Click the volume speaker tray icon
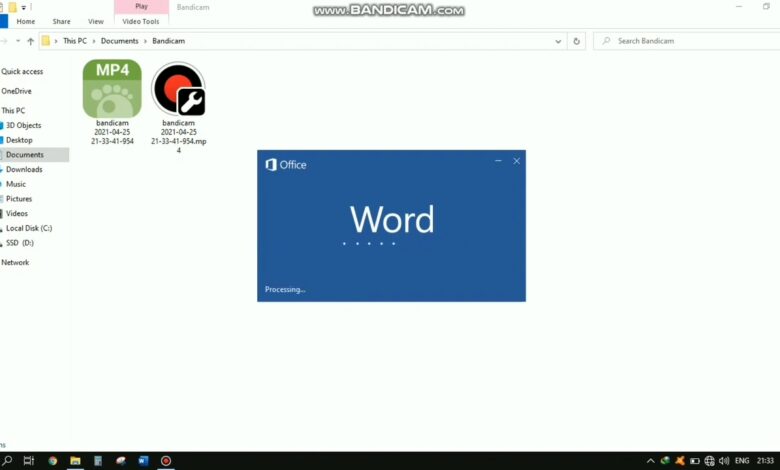This screenshot has height=470, width=780. tap(724, 461)
